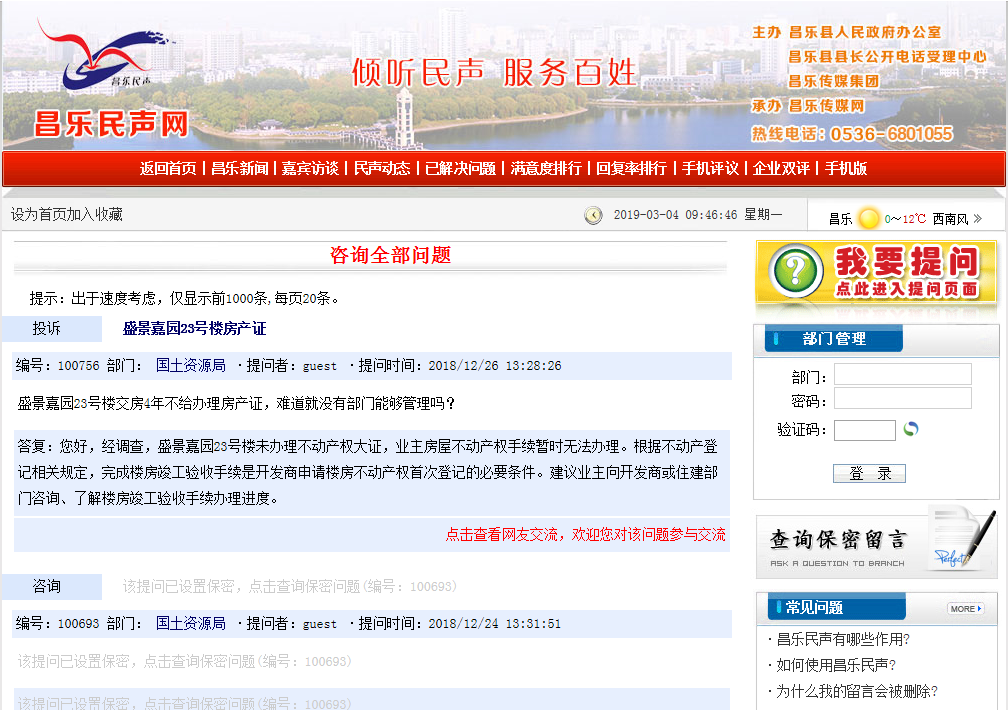The width and height of the screenshot is (1008, 710).
Task: Open 返回首页 in the navigation bar
Action: click(168, 169)
